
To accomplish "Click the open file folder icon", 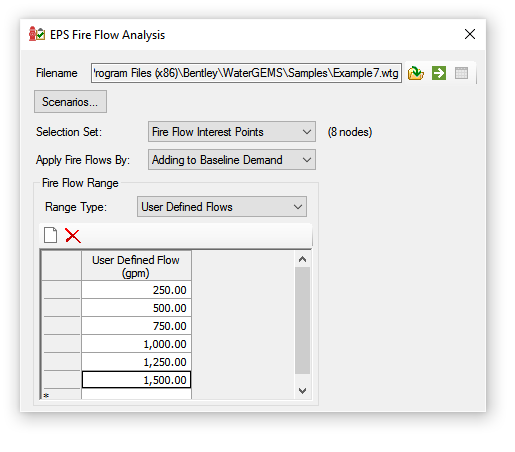I will (x=416, y=73).
